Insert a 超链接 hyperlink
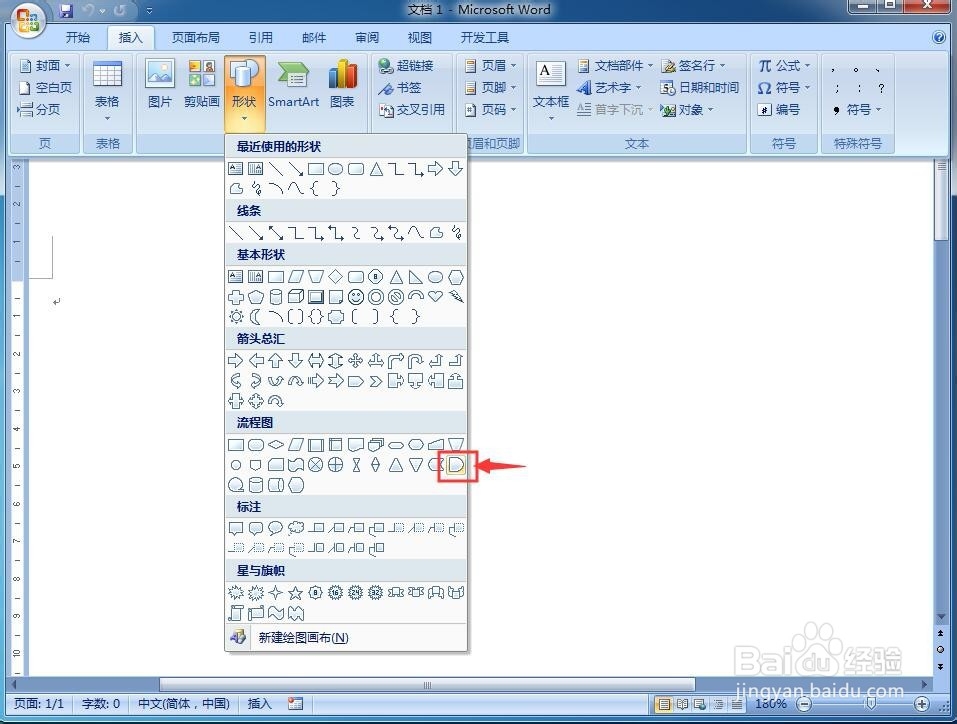This screenshot has height=724, width=957. point(406,65)
